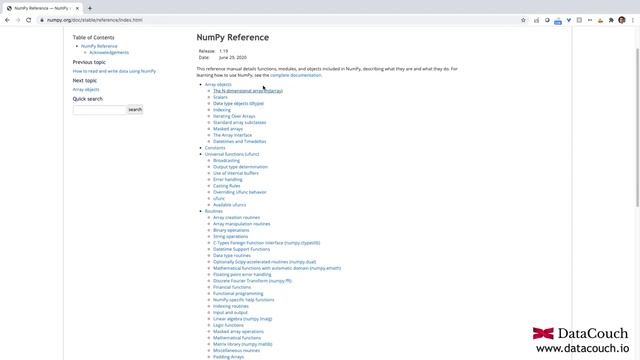Open 'The N-dimensional array (ndarray)' link

point(248,91)
